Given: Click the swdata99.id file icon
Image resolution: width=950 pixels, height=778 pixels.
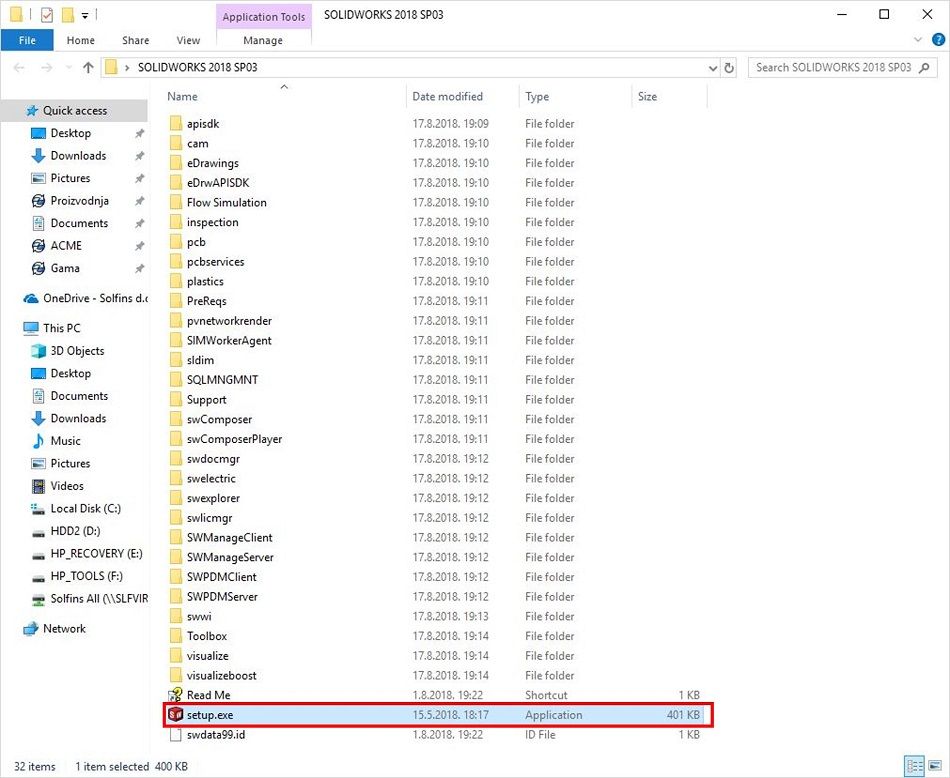Looking at the screenshot, I should click(176, 735).
